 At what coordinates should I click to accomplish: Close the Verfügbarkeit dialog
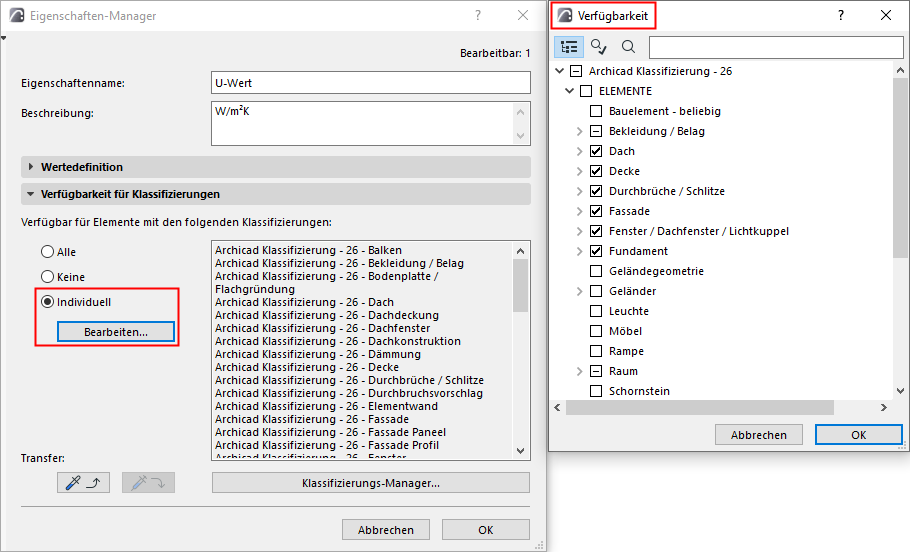click(886, 16)
